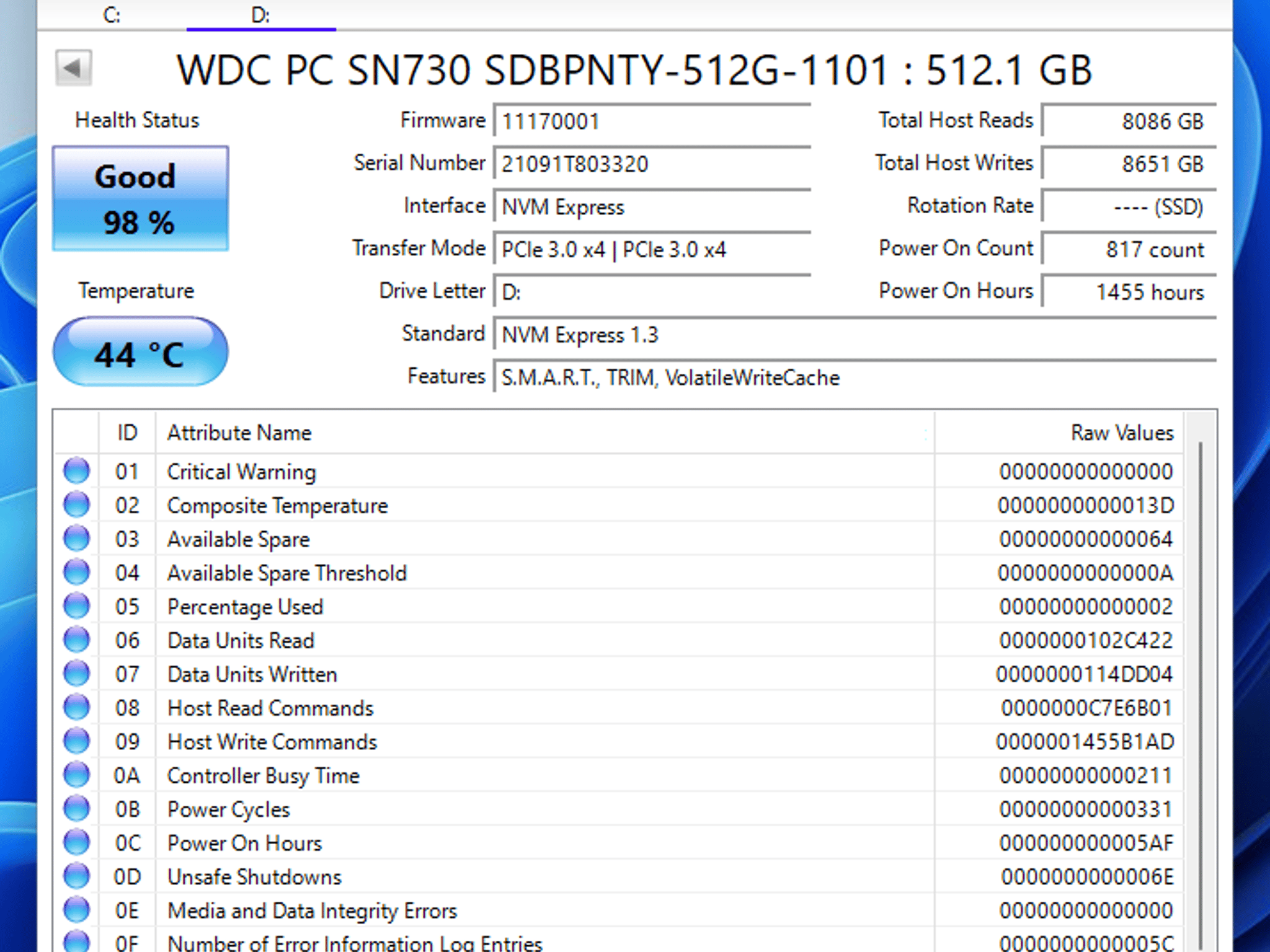
Task: Click the status icon for Percentage Used
Action: [77, 606]
